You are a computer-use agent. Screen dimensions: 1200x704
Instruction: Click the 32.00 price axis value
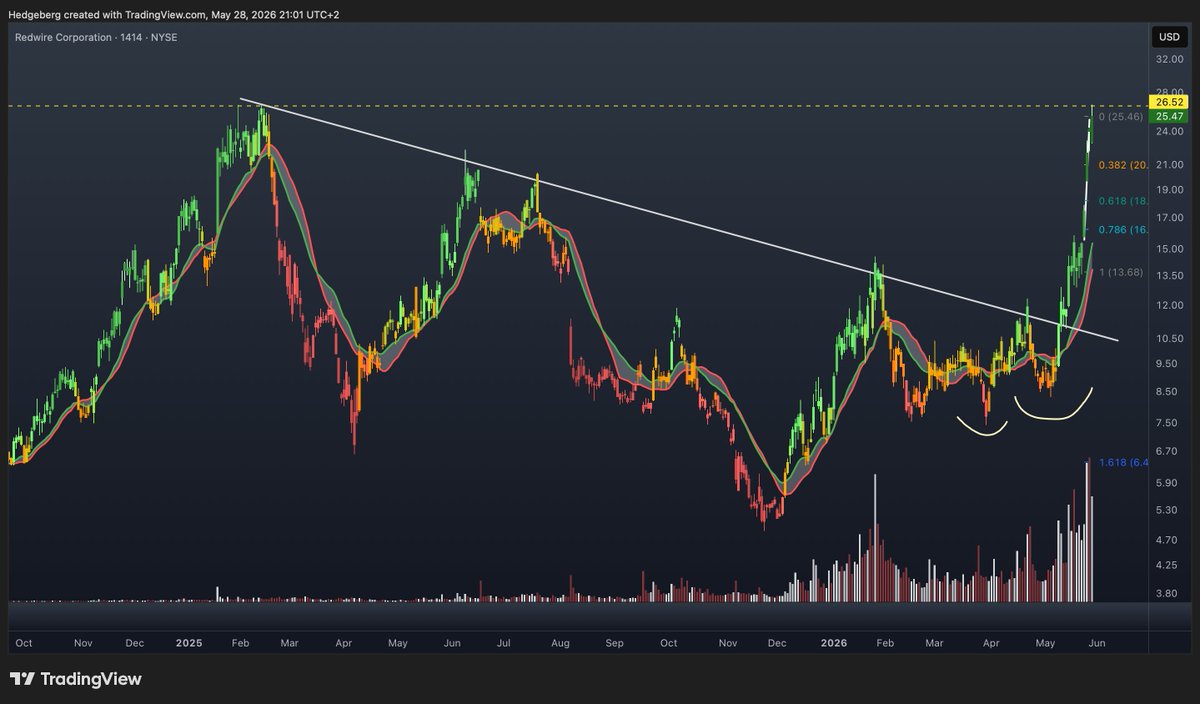tap(1169, 60)
